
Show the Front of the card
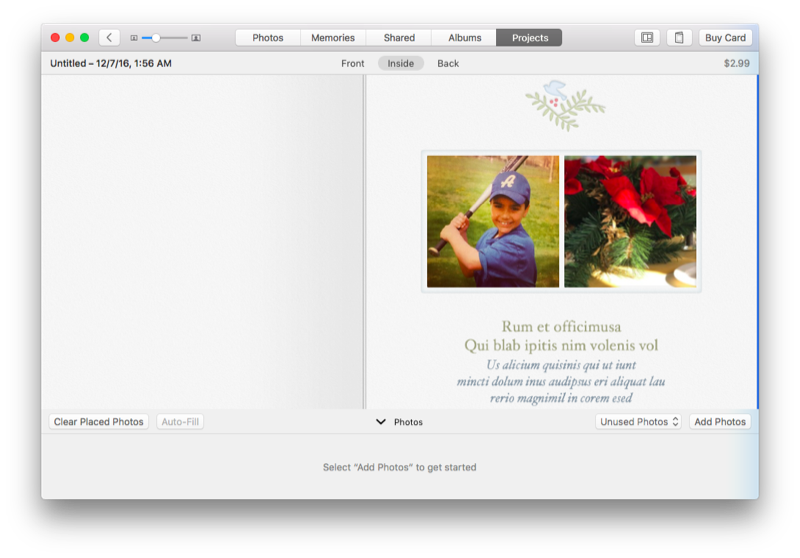352,63
